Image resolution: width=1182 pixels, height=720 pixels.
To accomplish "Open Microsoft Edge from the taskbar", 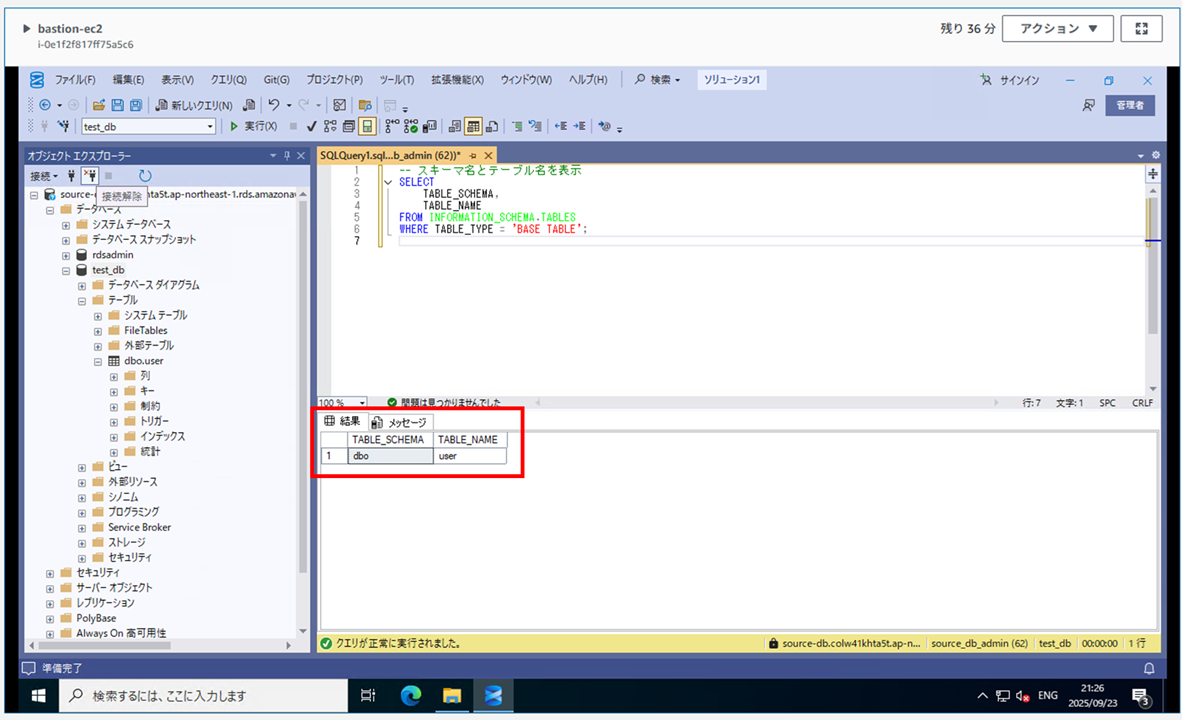I will [411, 695].
